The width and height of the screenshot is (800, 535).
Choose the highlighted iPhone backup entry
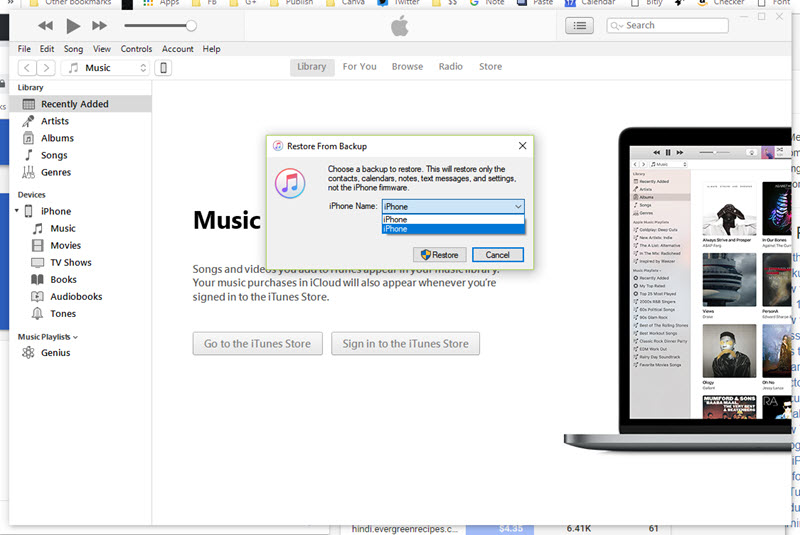click(453, 229)
